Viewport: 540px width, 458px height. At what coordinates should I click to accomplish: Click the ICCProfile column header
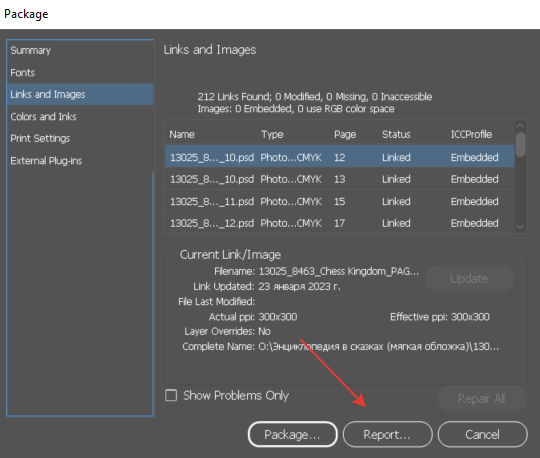tap(471, 134)
